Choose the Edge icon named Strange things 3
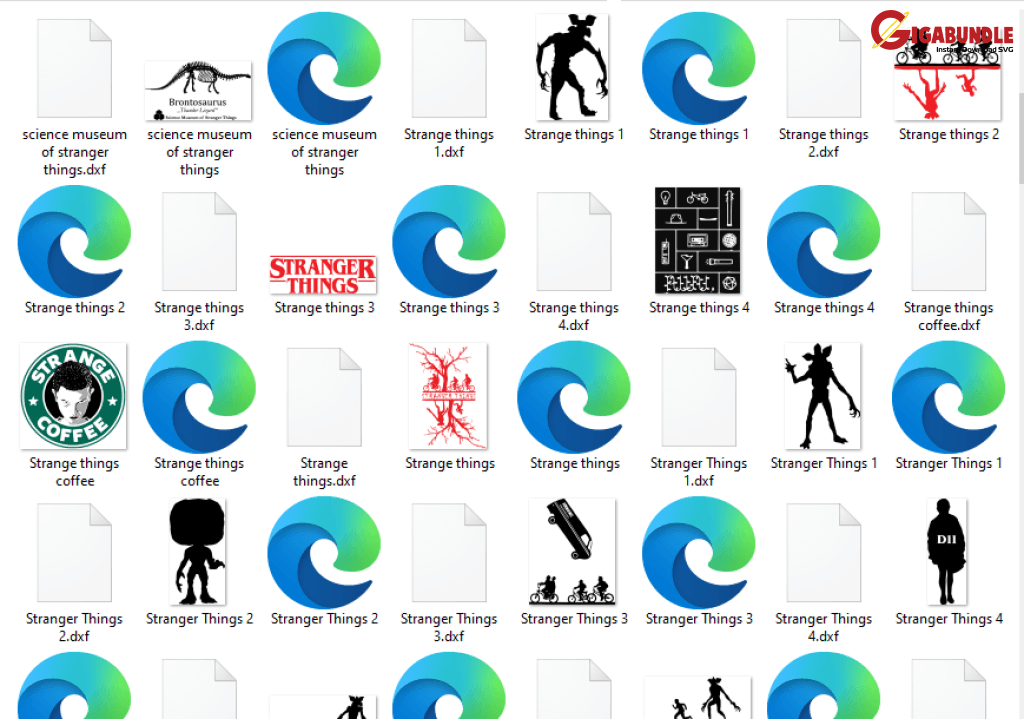 pyautogui.click(x=449, y=242)
